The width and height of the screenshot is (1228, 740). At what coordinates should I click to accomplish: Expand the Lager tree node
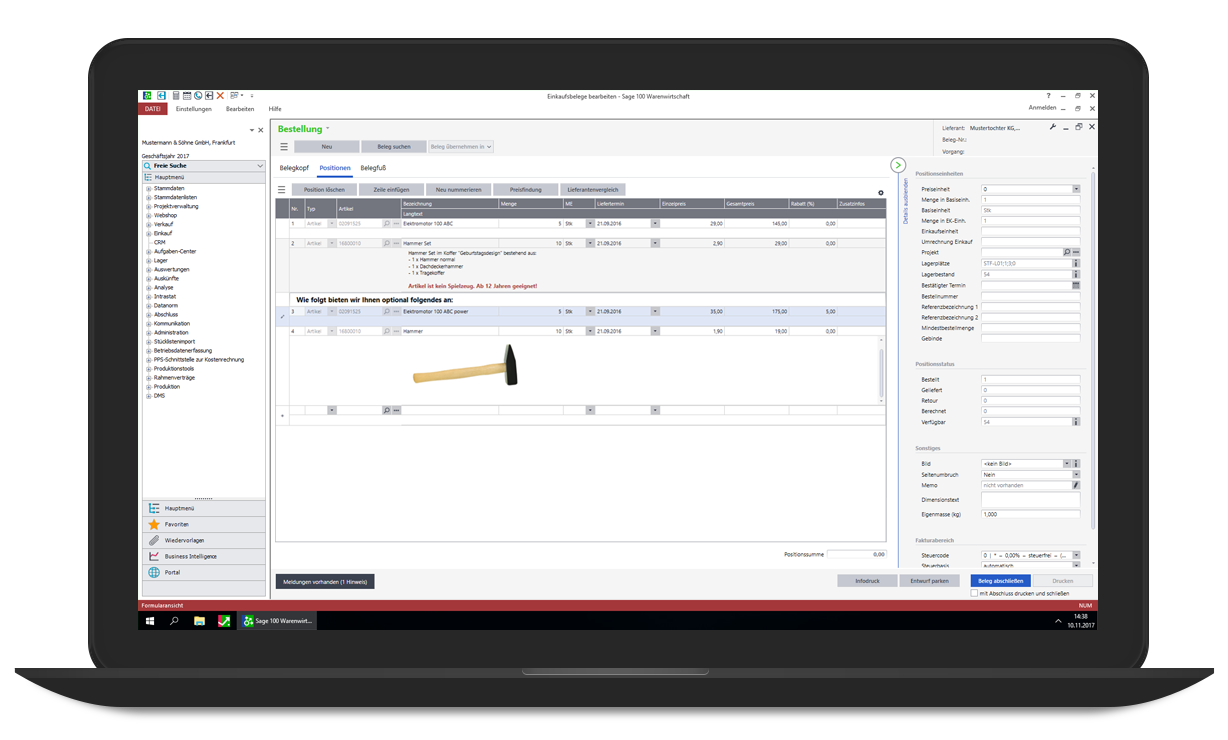point(148,260)
